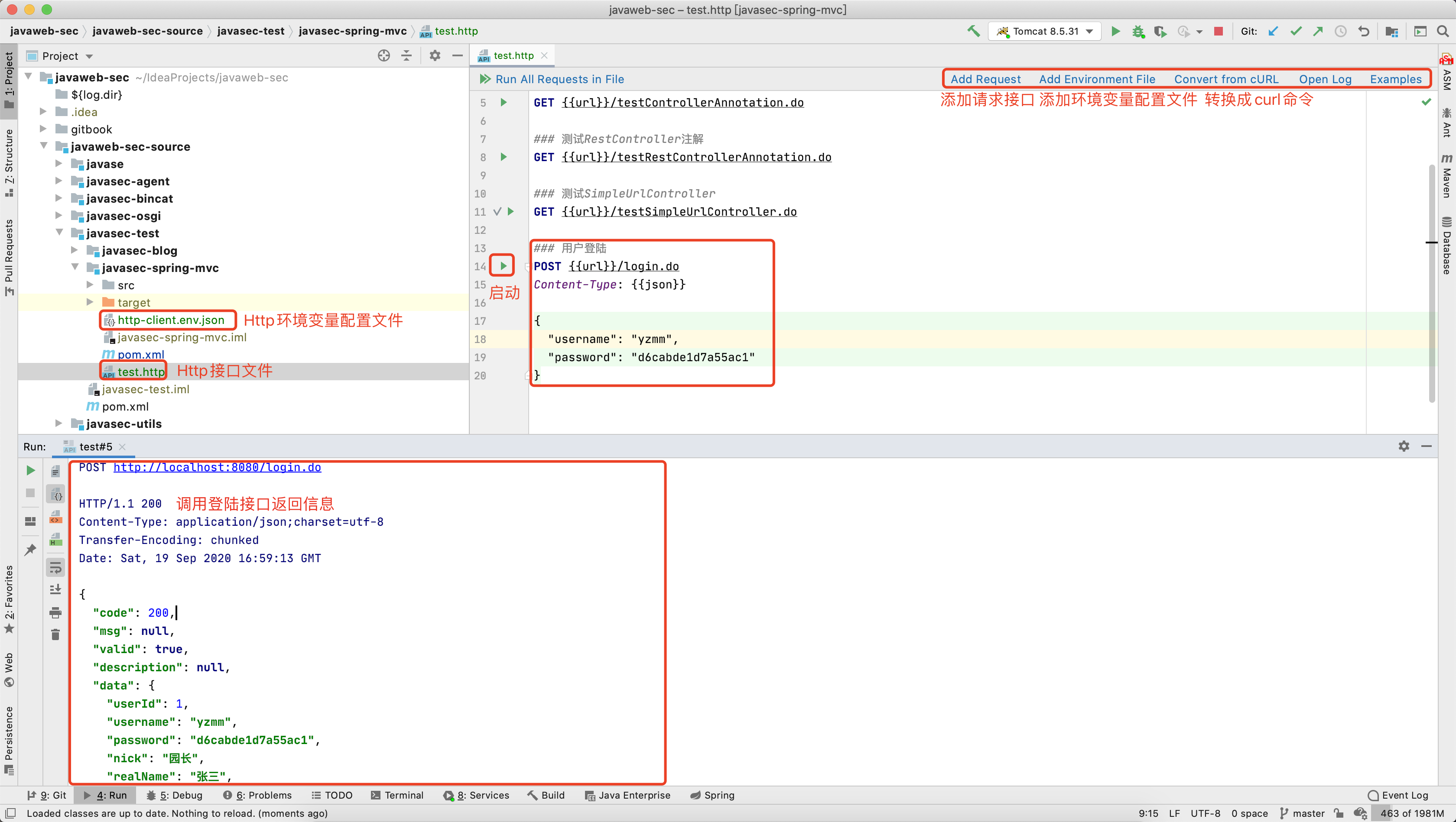Run the POST login.do request on line 14
Viewport: 1456px width, 822px height.
(503, 265)
